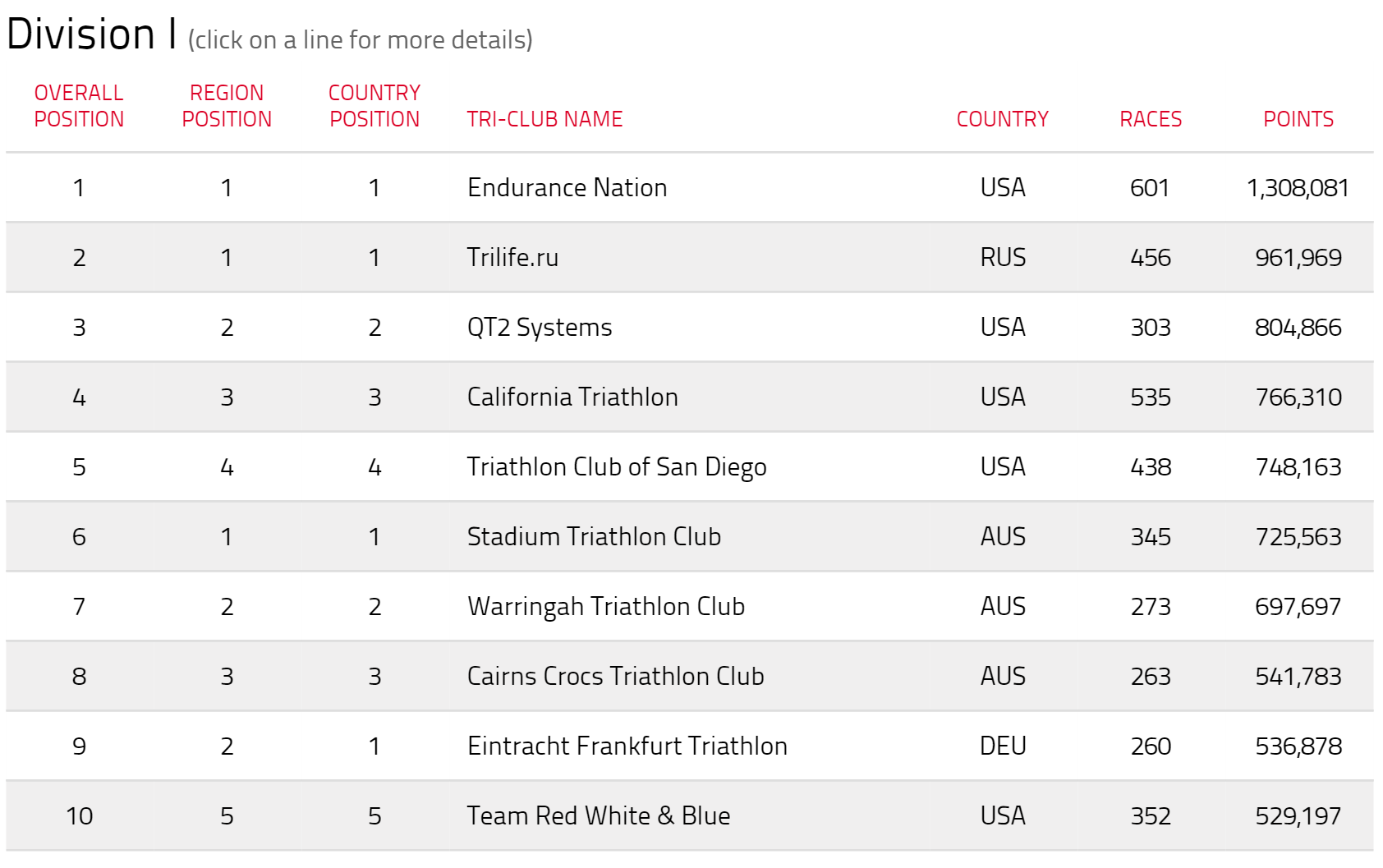Click the Country column header

pyautogui.click(x=1003, y=119)
